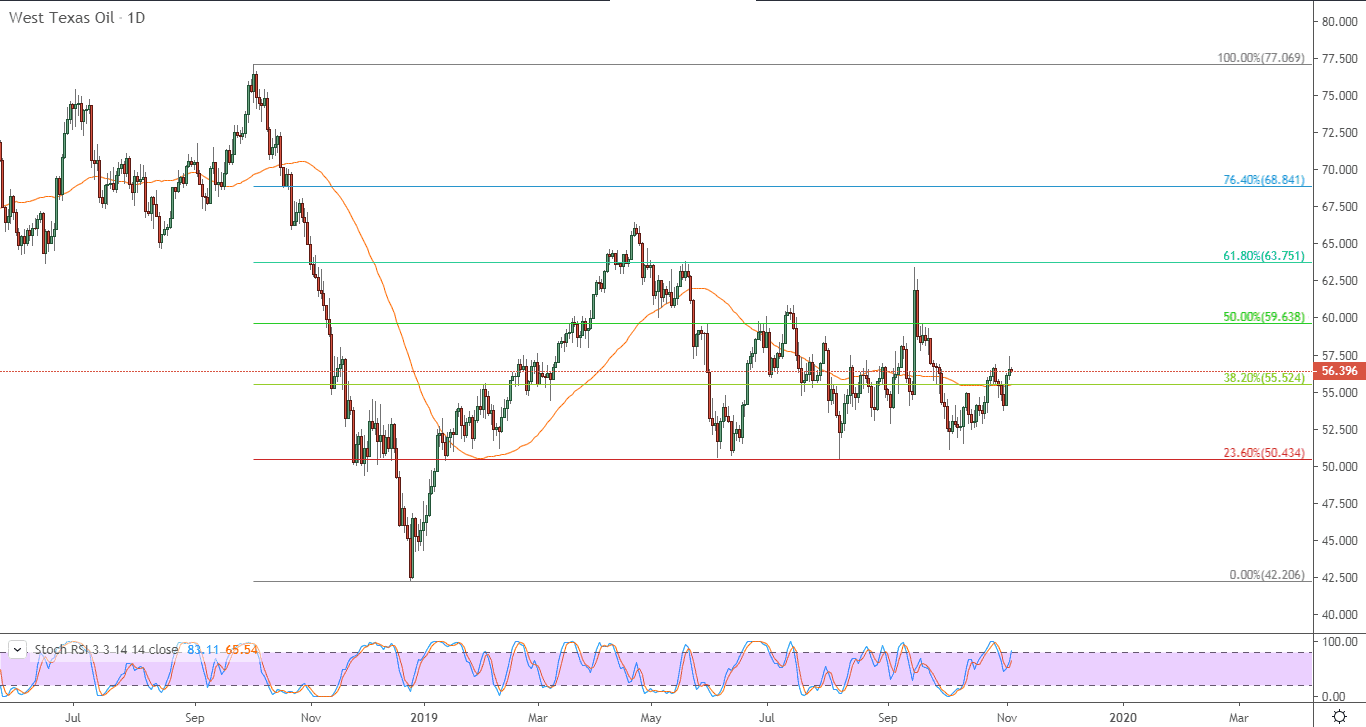Click the 38.20%(55.524) Fibonacci label
Viewport: 1366px width, 727px height.
[x=1264, y=378]
